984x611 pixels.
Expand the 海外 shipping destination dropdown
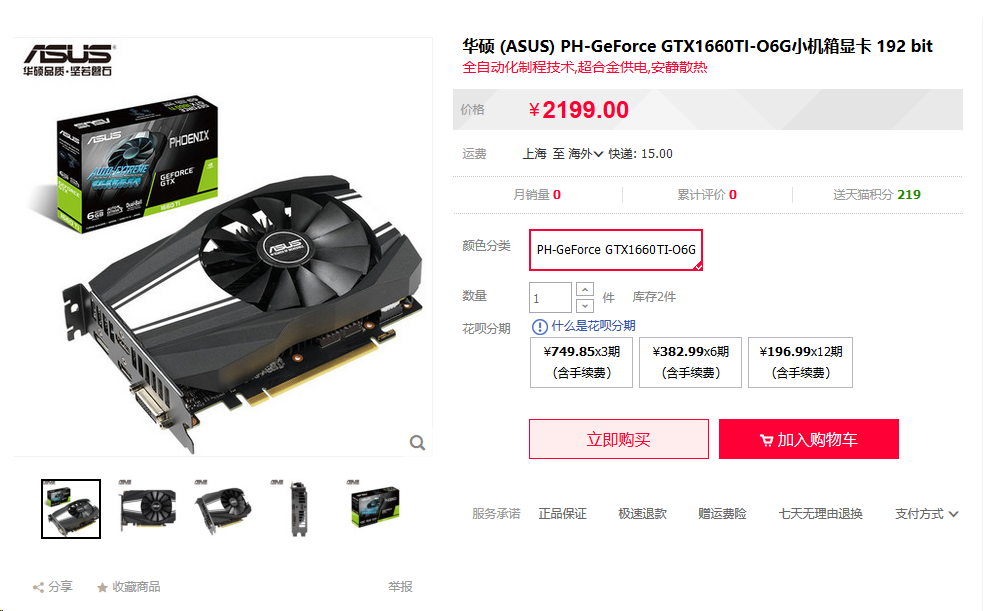(586, 154)
